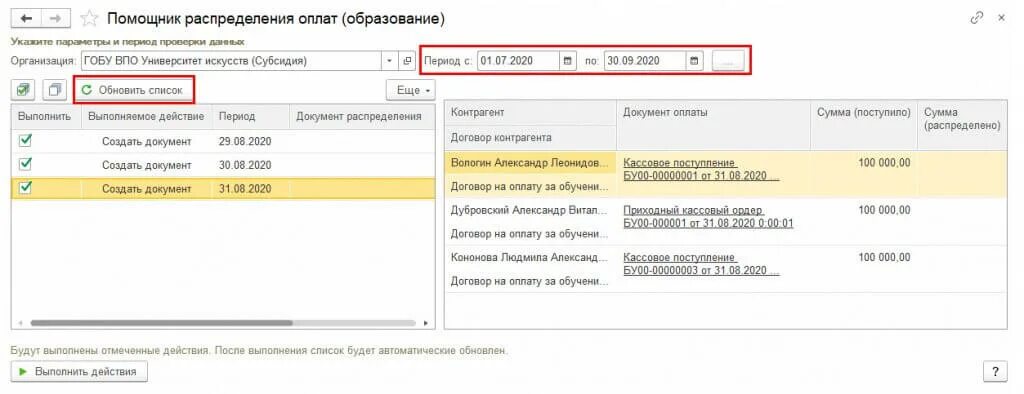Edit the Период с date field
The width and height of the screenshot is (1024, 394).
pyautogui.click(x=519, y=61)
